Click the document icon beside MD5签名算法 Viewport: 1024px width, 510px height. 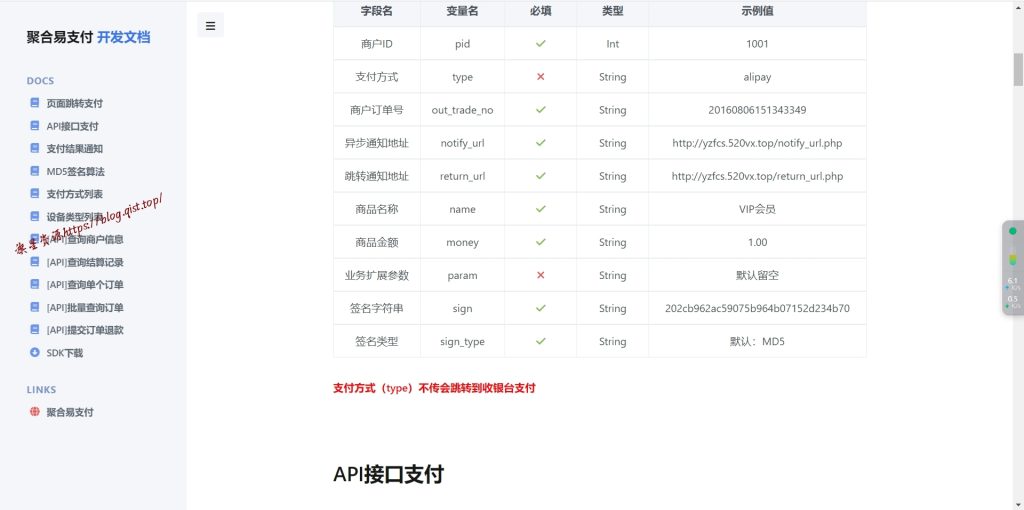tap(35, 171)
